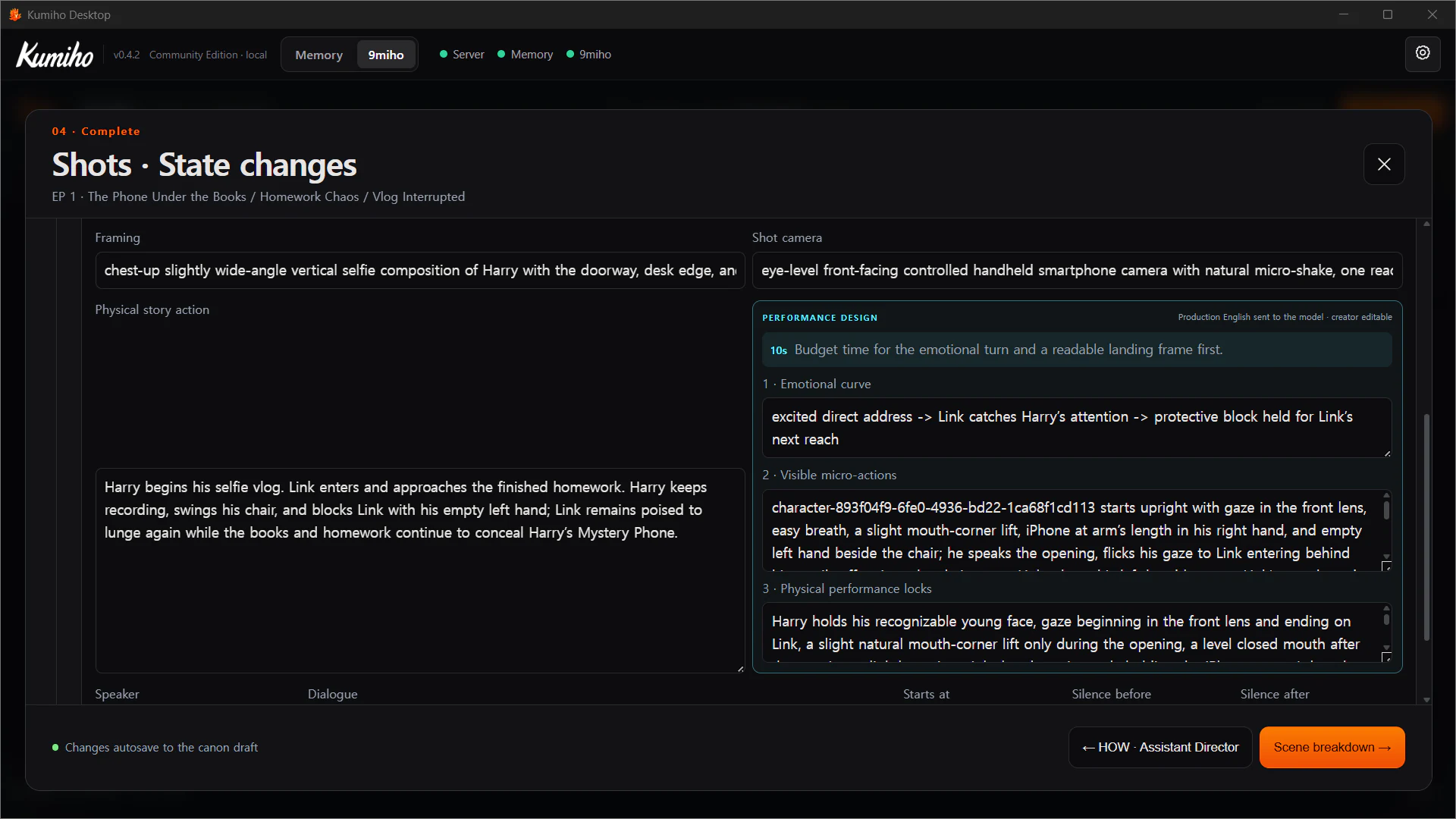Click micro-actions textarea scroll-up arrow
This screenshot has height=819, width=1456.
pyautogui.click(x=1386, y=494)
